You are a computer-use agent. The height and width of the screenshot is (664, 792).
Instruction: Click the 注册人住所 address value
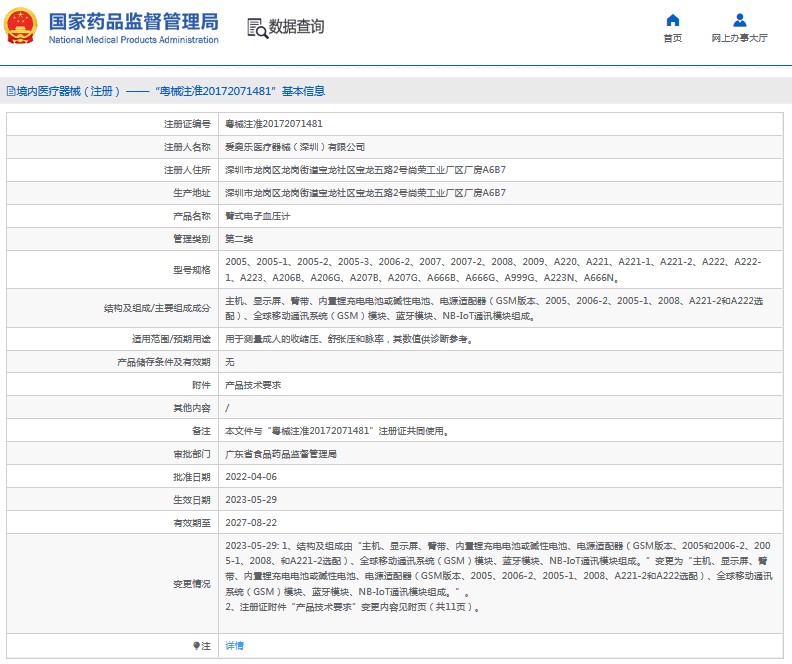coord(365,170)
